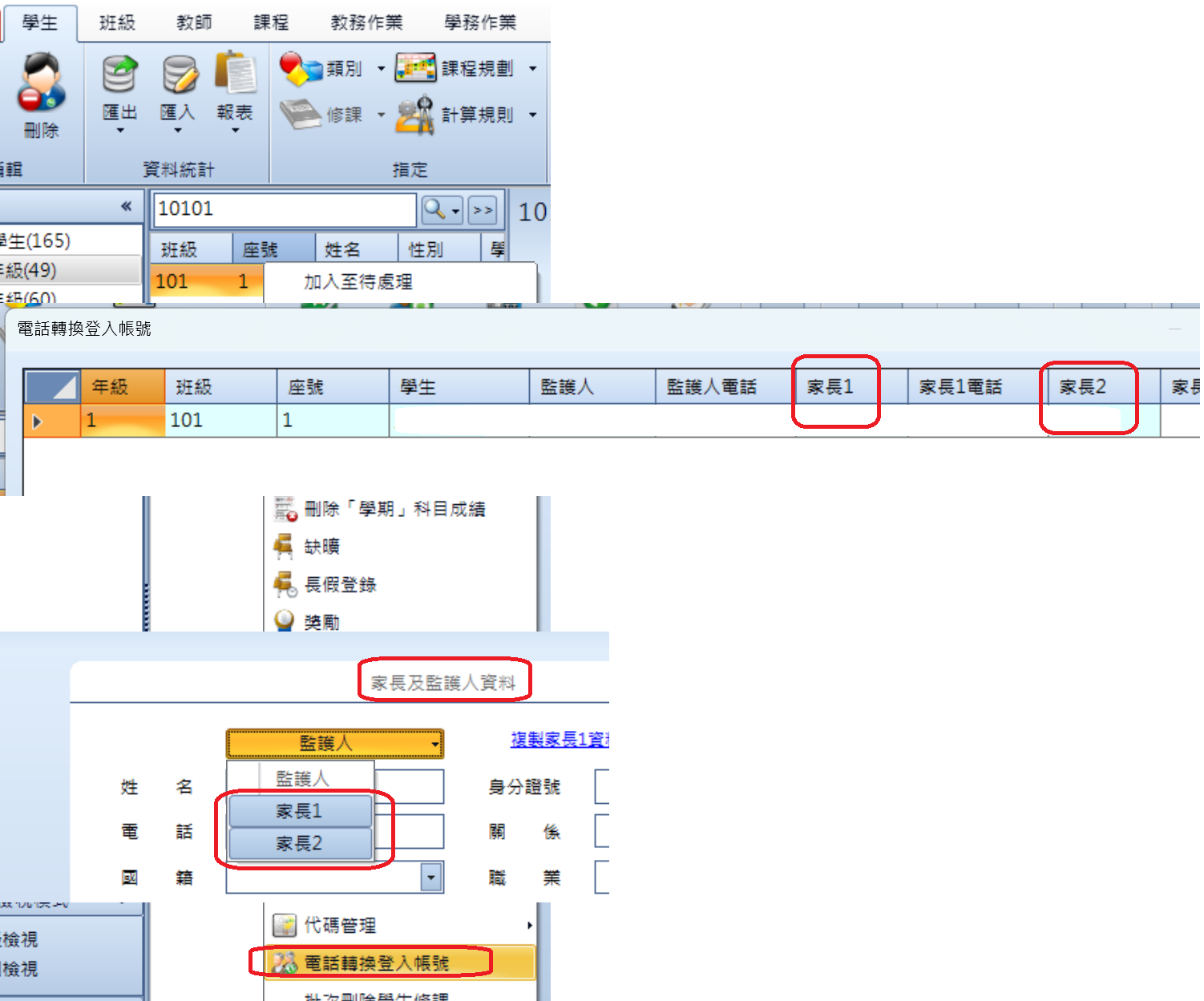Image resolution: width=1204 pixels, height=1001 pixels.
Task: Click the 座號 header in student list
Action: point(273,249)
